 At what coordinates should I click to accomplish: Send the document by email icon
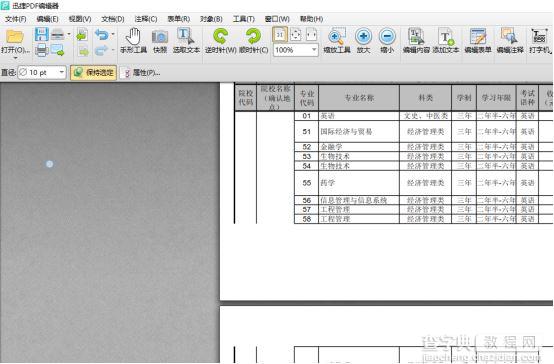click(57, 50)
